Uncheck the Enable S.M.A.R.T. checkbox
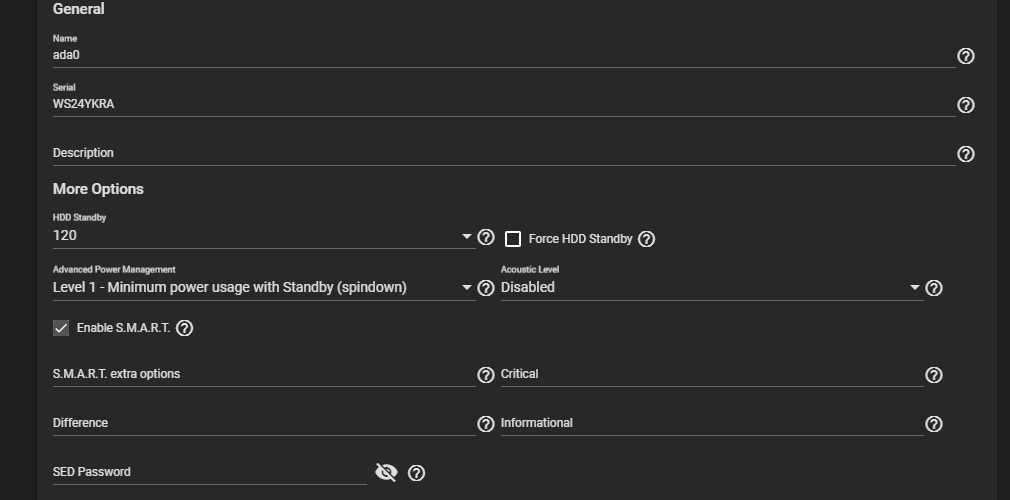 click(x=61, y=328)
